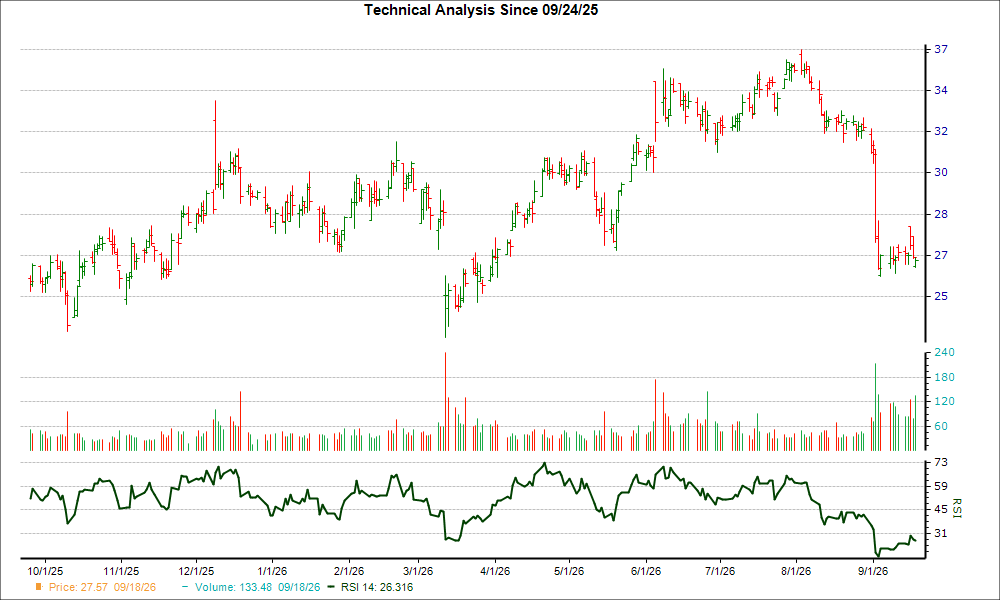Select the 7/1/26 date axis label

click(719, 571)
